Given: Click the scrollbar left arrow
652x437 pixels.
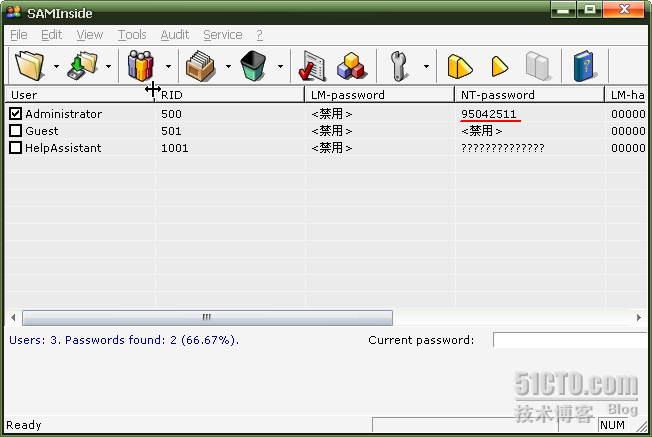Looking at the screenshot, I should pyautogui.click(x=13, y=318).
